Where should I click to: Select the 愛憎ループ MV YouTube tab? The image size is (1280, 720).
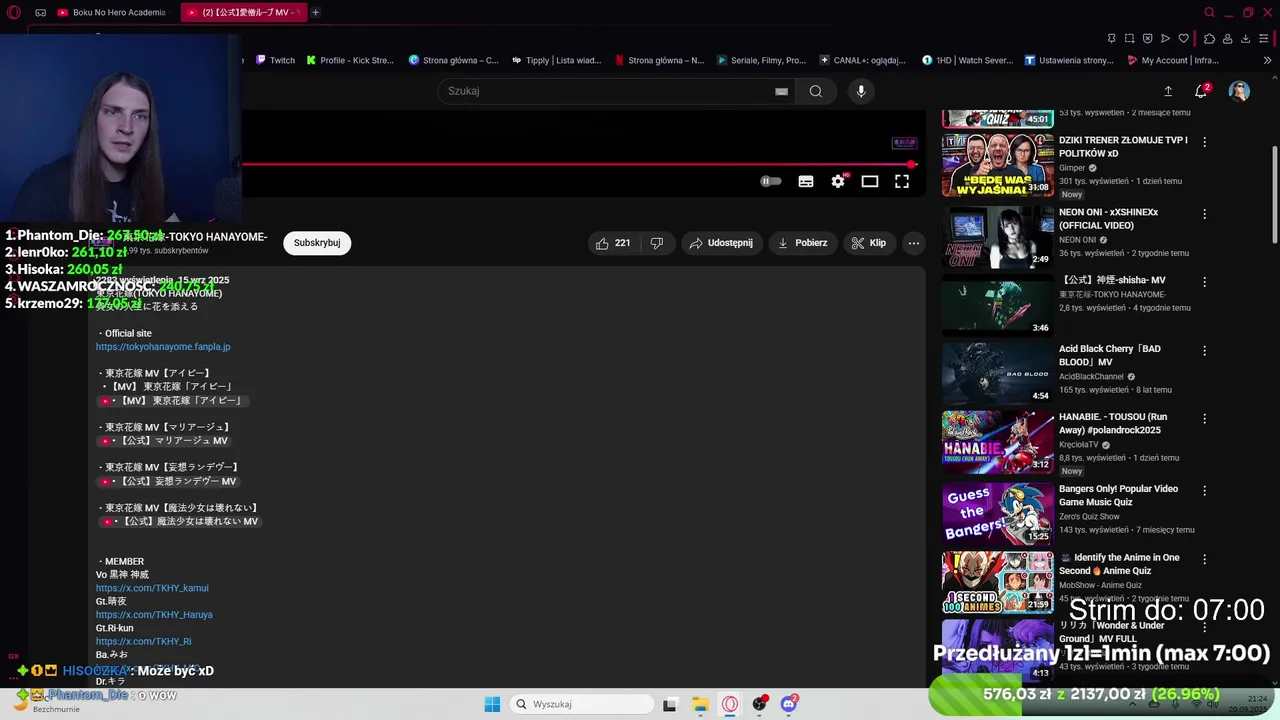click(243, 13)
